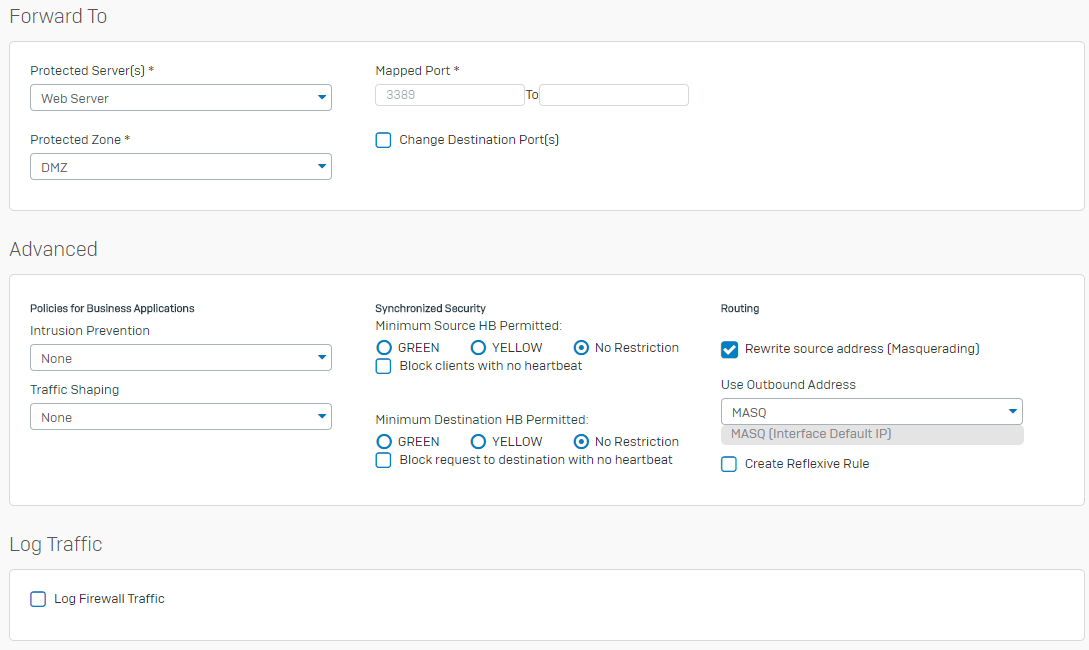Select GREEN for Minimum Destination HB
Viewport: 1089px width, 650px height.
click(x=384, y=442)
